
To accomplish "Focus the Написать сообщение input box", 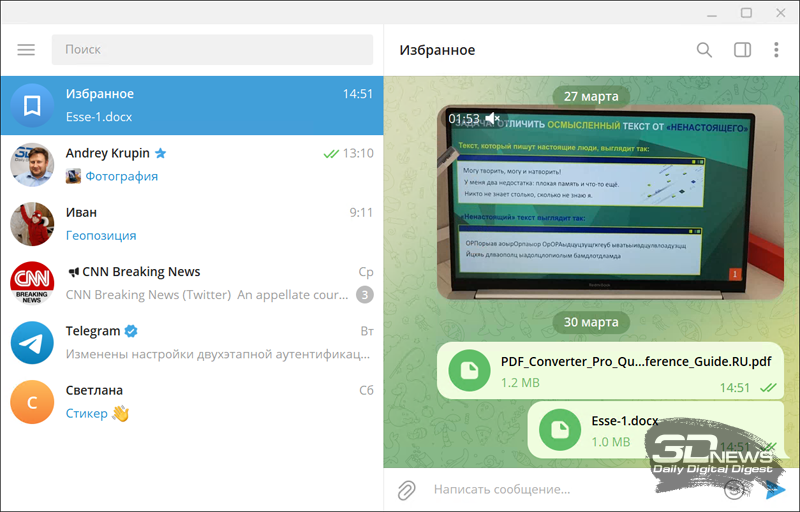I will 570,489.
